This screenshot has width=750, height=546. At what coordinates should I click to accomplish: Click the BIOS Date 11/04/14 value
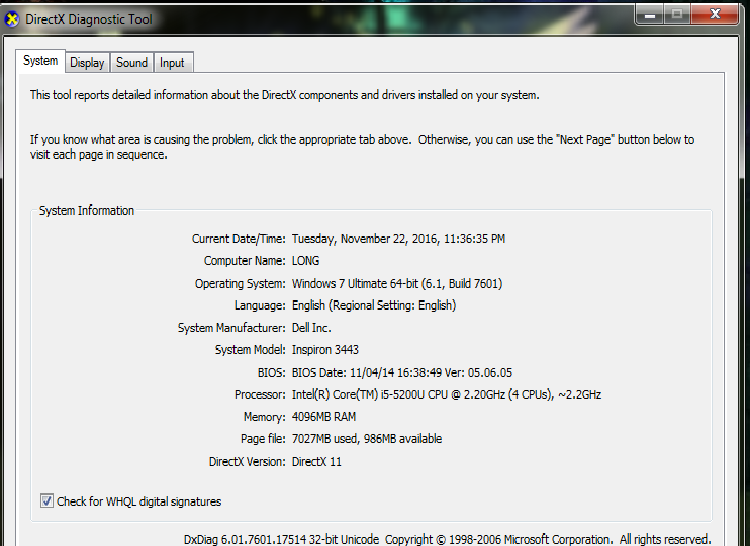tap(402, 372)
